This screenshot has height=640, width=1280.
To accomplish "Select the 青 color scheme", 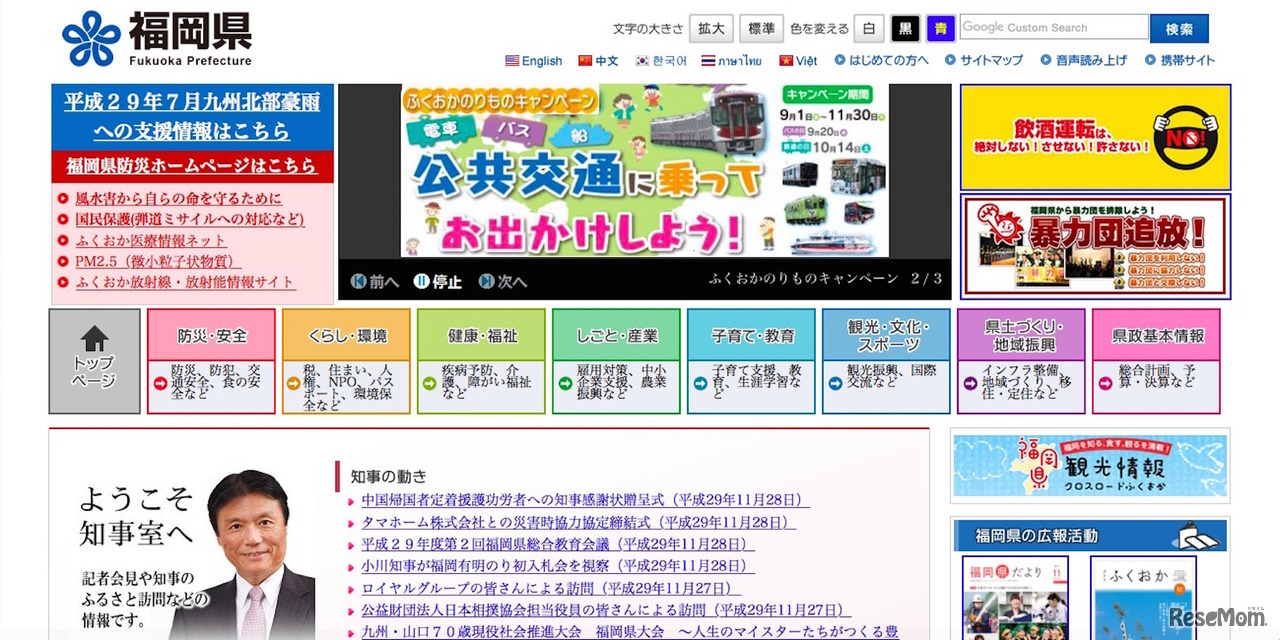I will coord(940,28).
